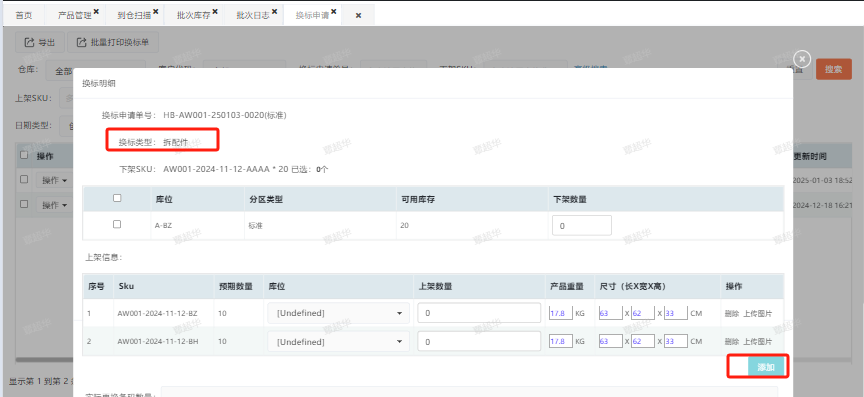Click the height field 33 in the BZ row
The width and height of the screenshot is (864, 397).
(x=676, y=313)
